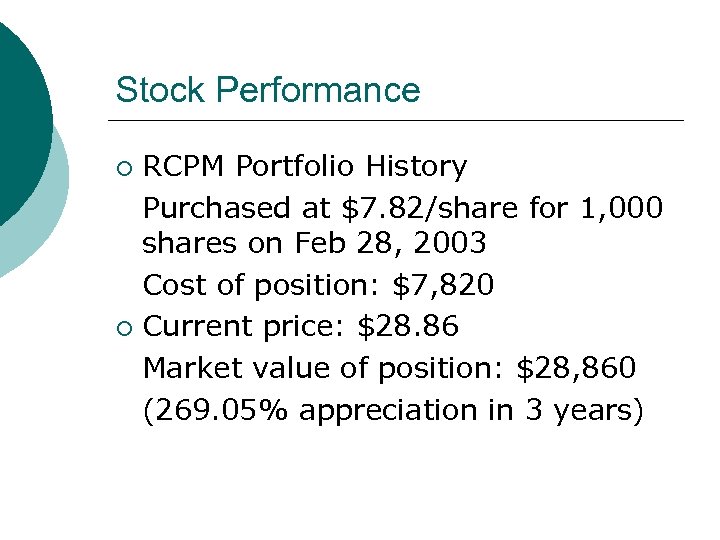Click the Current price label text

(245, 327)
